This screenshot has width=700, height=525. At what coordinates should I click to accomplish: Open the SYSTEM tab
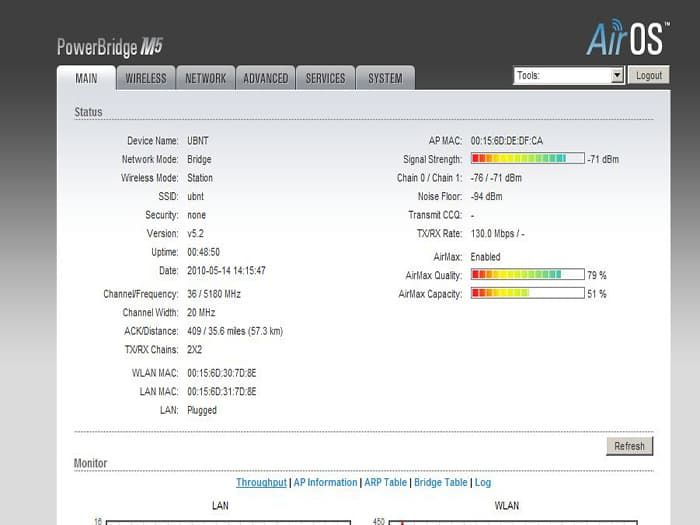tap(385, 79)
